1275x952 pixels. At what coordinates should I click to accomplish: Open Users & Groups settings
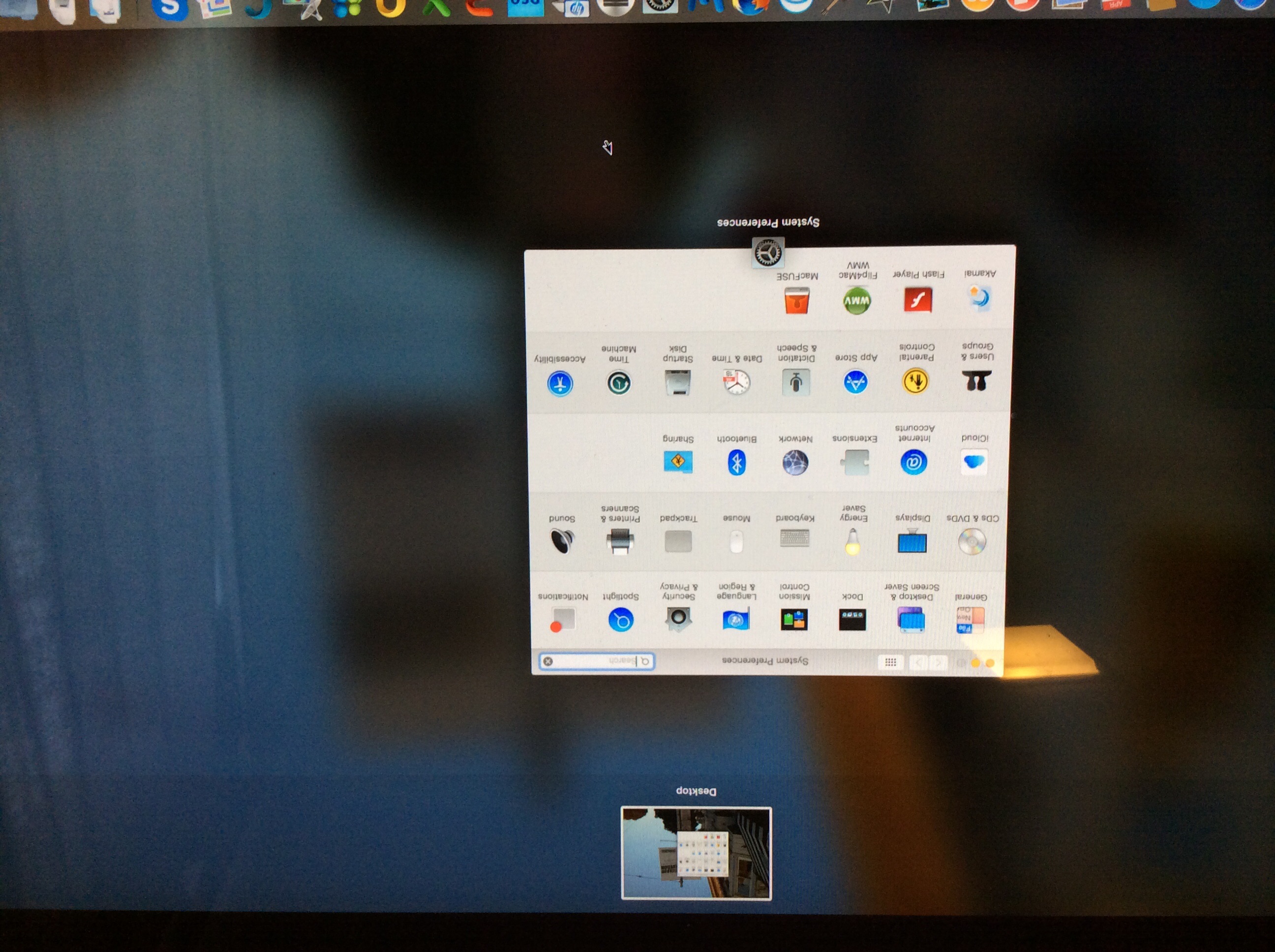(977, 382)
